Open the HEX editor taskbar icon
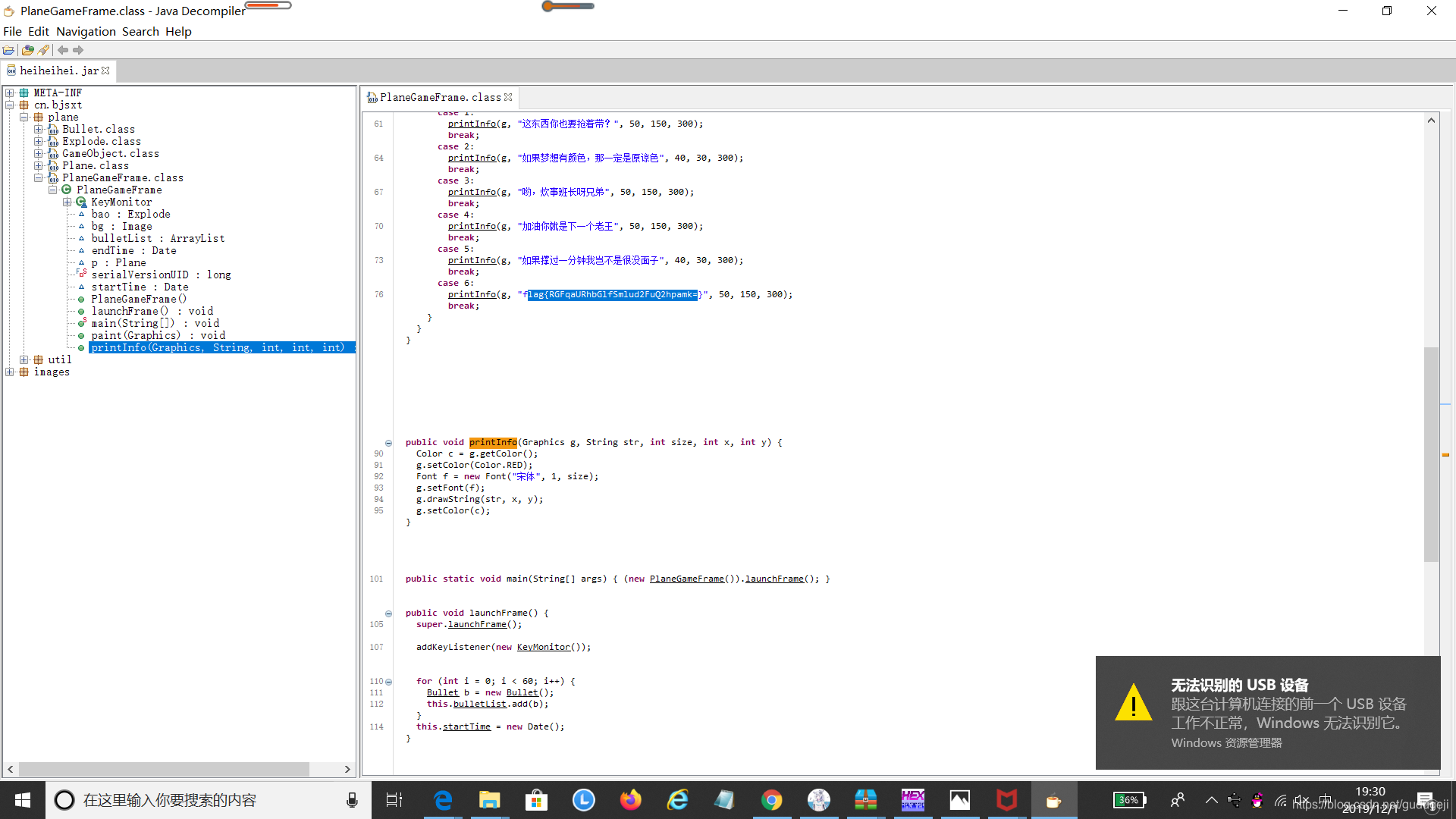The image size is (1456, 819). coord(913,800)
